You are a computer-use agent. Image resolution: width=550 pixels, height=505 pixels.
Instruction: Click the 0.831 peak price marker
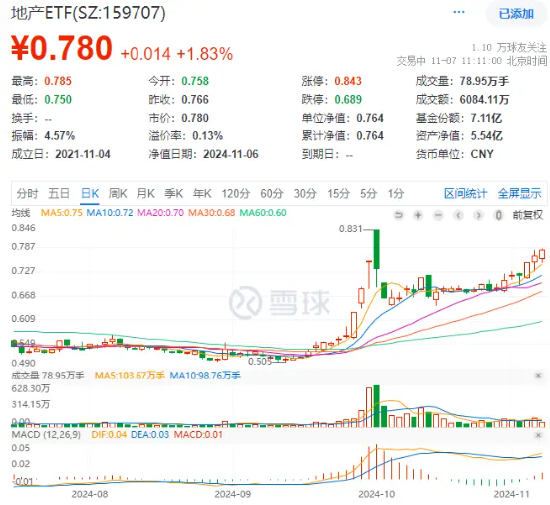350,229
